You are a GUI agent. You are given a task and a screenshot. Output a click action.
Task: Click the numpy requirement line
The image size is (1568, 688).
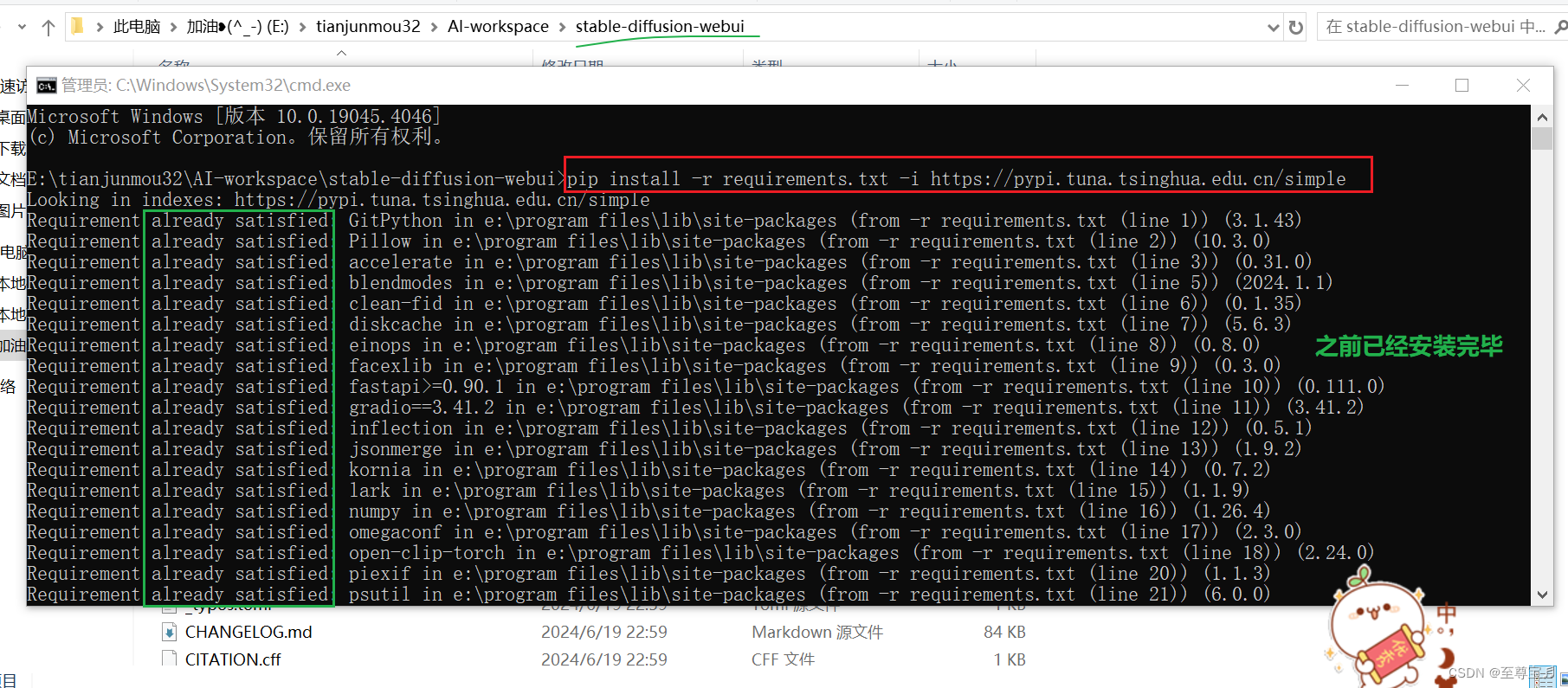click(648, 511)
